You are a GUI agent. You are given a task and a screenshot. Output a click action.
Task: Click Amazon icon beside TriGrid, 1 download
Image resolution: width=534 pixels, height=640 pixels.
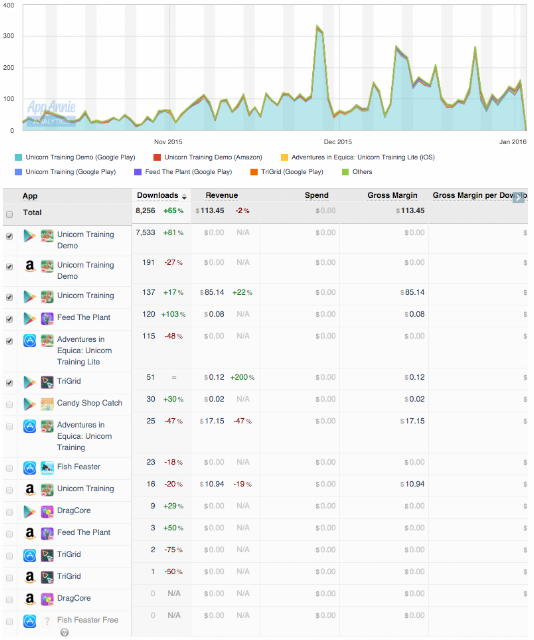click(x=29, y=577)
